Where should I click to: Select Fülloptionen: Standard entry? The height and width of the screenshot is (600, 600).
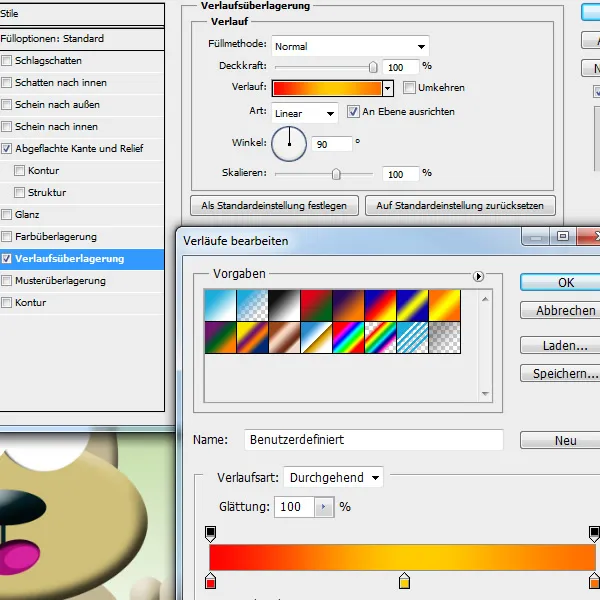click(82, 39)
